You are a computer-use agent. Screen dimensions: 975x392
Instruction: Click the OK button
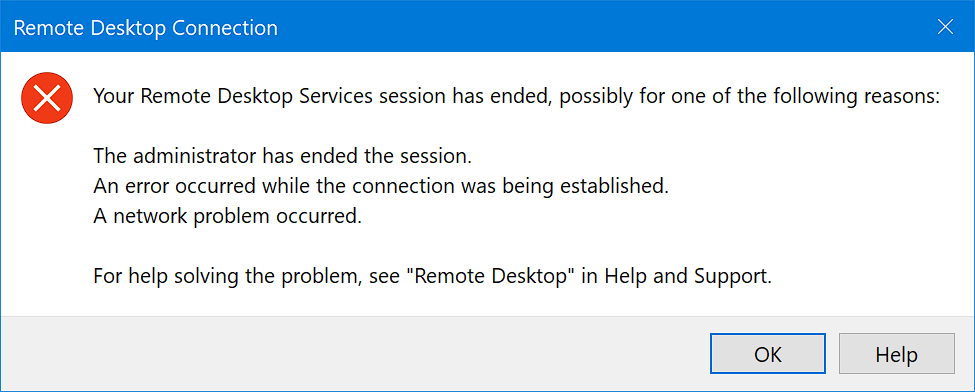click(768, 354)
